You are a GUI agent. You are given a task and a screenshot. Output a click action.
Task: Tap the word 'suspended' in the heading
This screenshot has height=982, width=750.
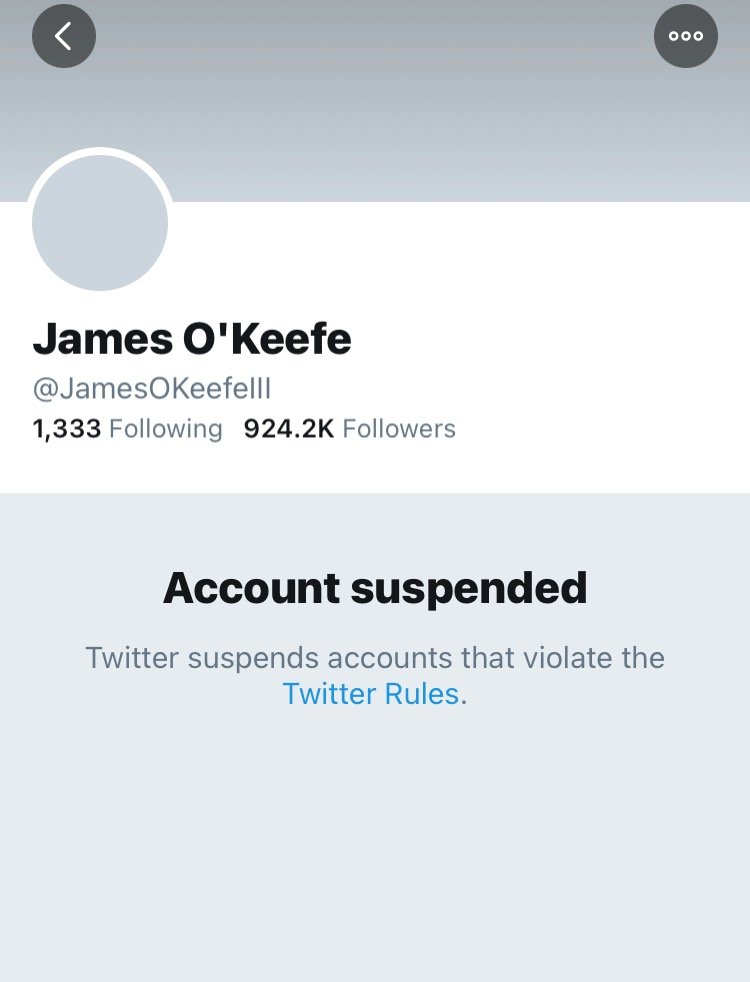[468, 588]
